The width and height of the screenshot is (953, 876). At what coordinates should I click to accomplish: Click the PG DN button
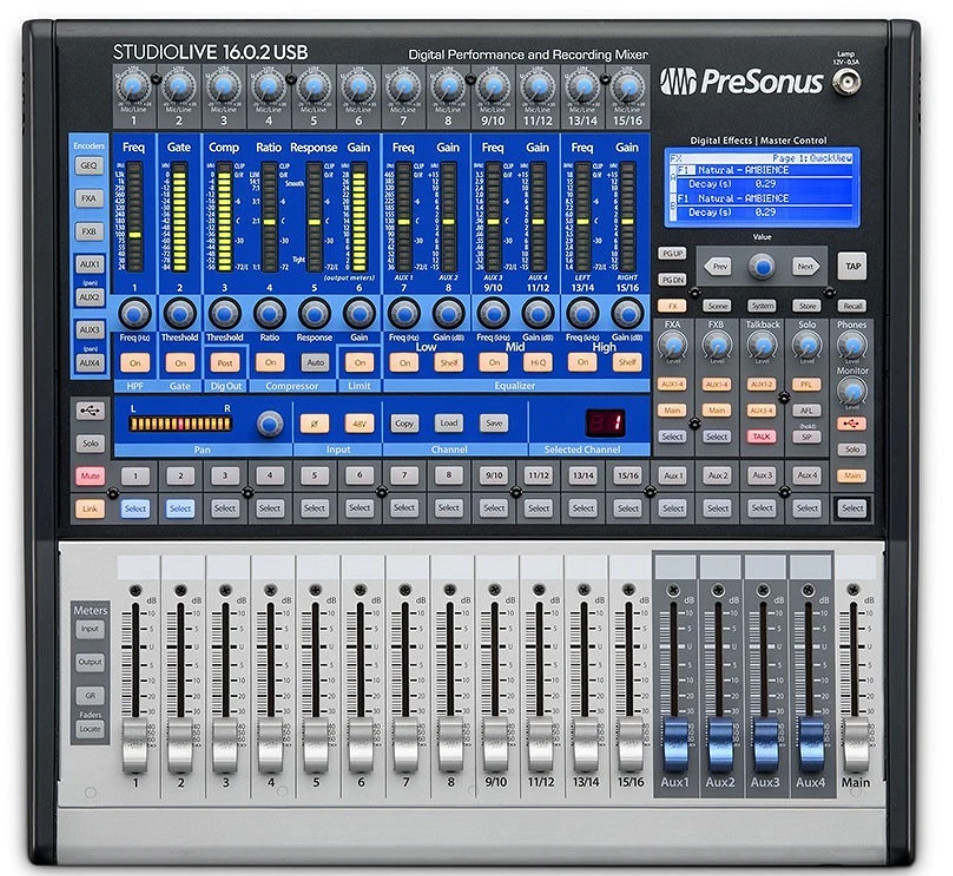click(672, 280)
